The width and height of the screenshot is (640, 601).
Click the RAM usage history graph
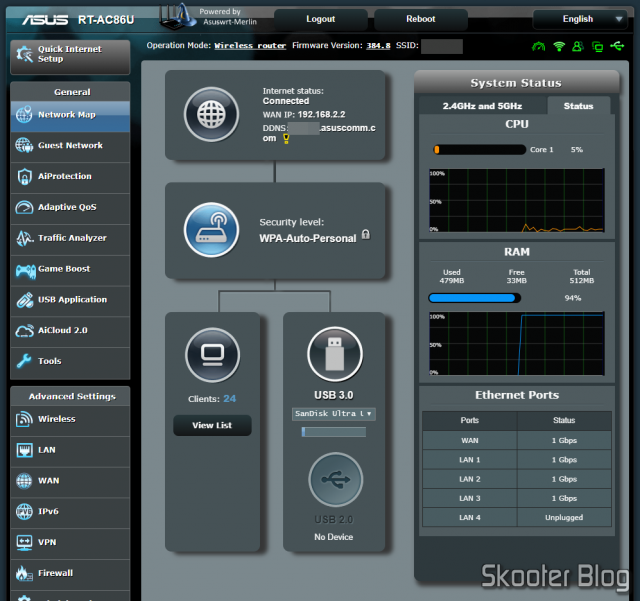click(x=516, y=343)
